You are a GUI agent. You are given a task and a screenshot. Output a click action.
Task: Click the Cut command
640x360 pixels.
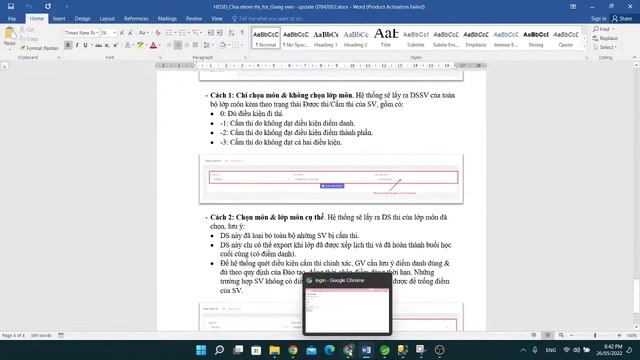[27, 30]
